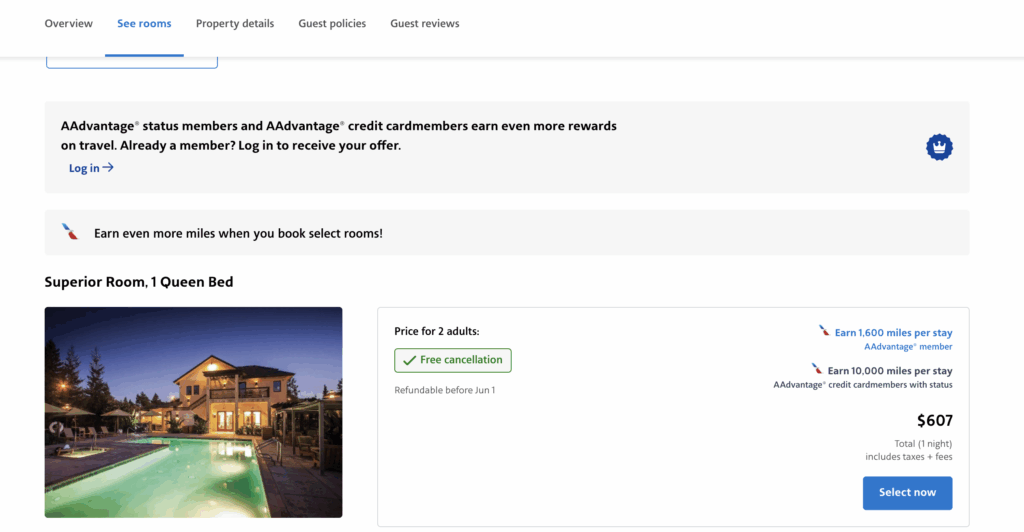Click the Earn 1,600 miles per stay link

pyautogui.click(x=893, y=332)
